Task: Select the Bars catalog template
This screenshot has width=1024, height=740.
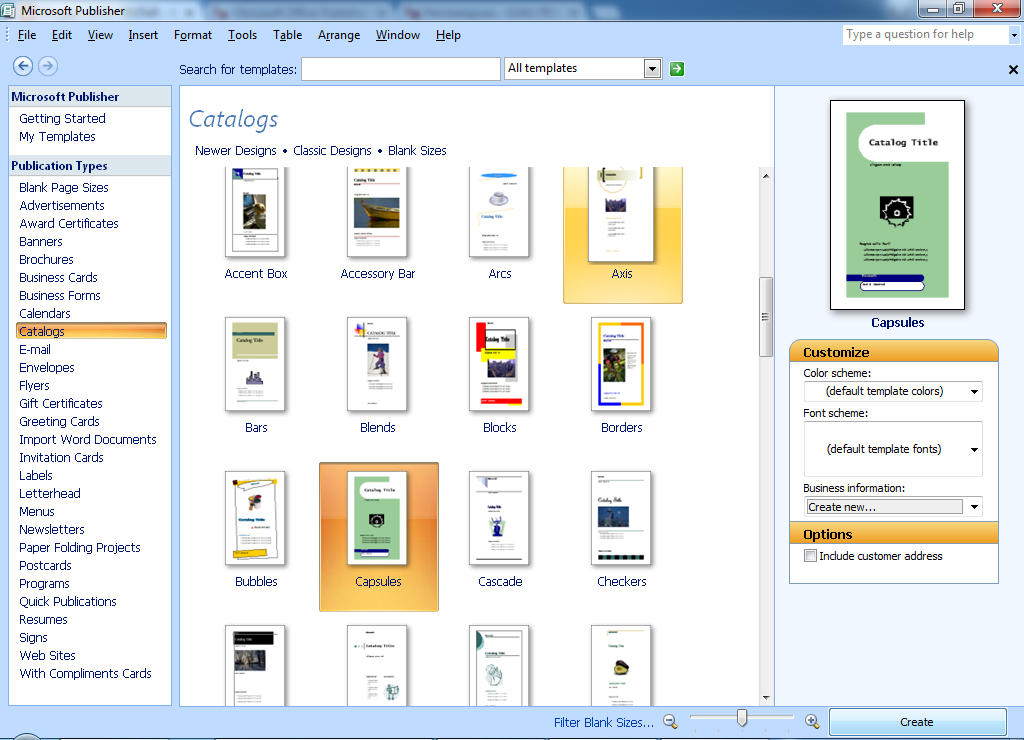Action: 255,376
